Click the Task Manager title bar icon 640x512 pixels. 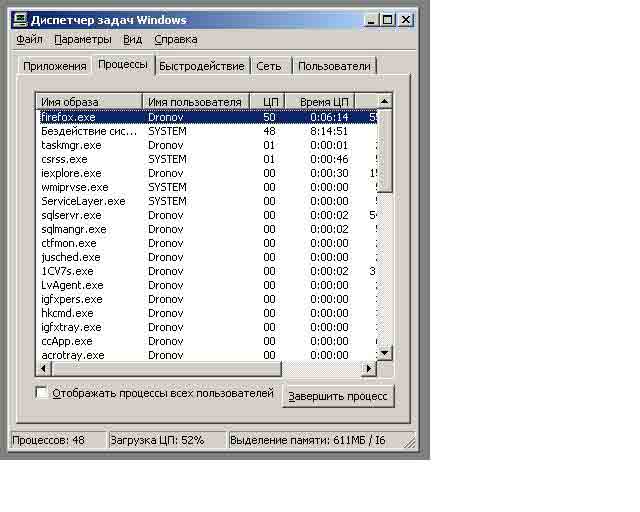[x=19, y=19]
